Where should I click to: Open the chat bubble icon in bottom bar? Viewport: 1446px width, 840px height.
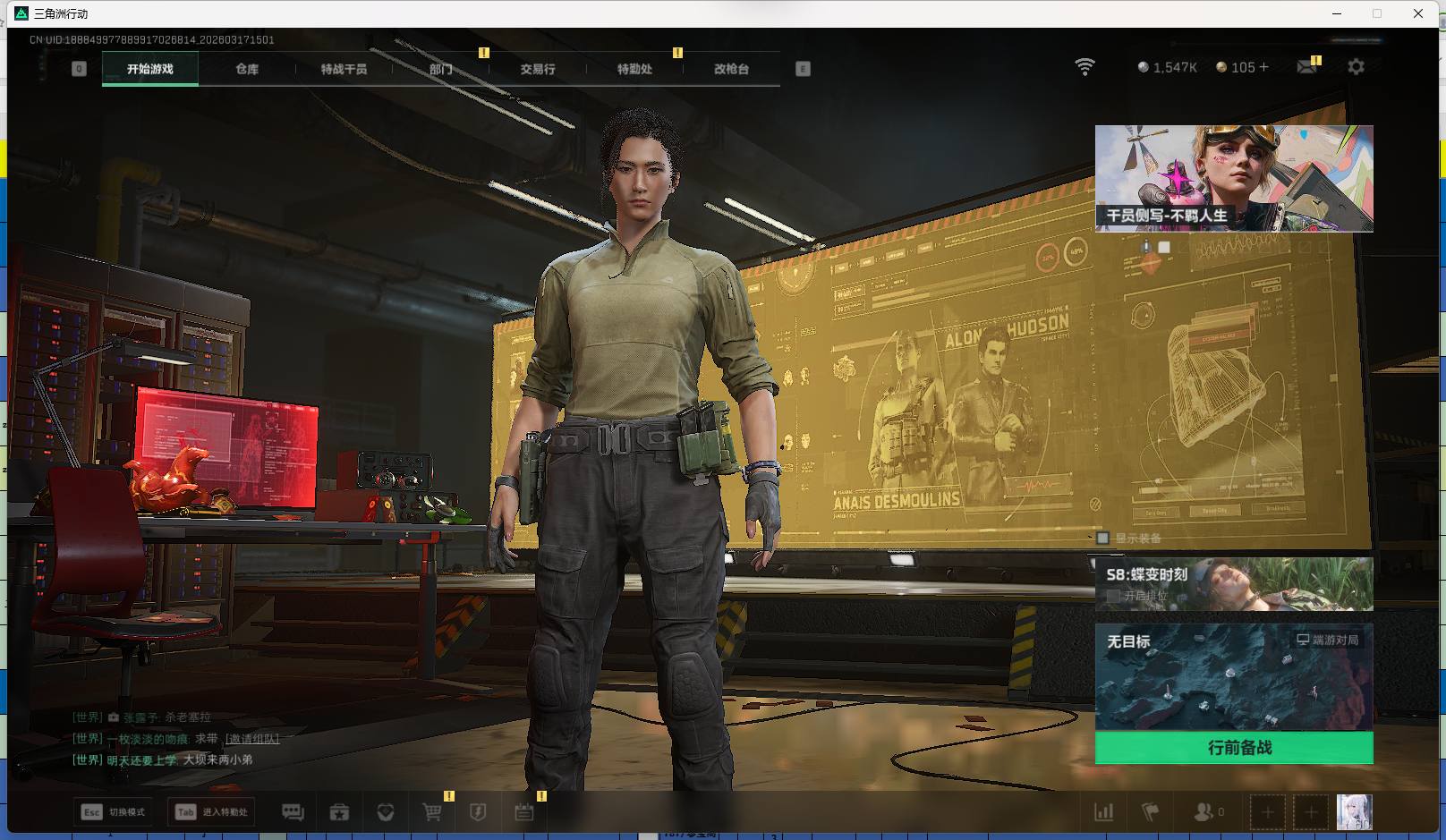click(x=293, y=812)
